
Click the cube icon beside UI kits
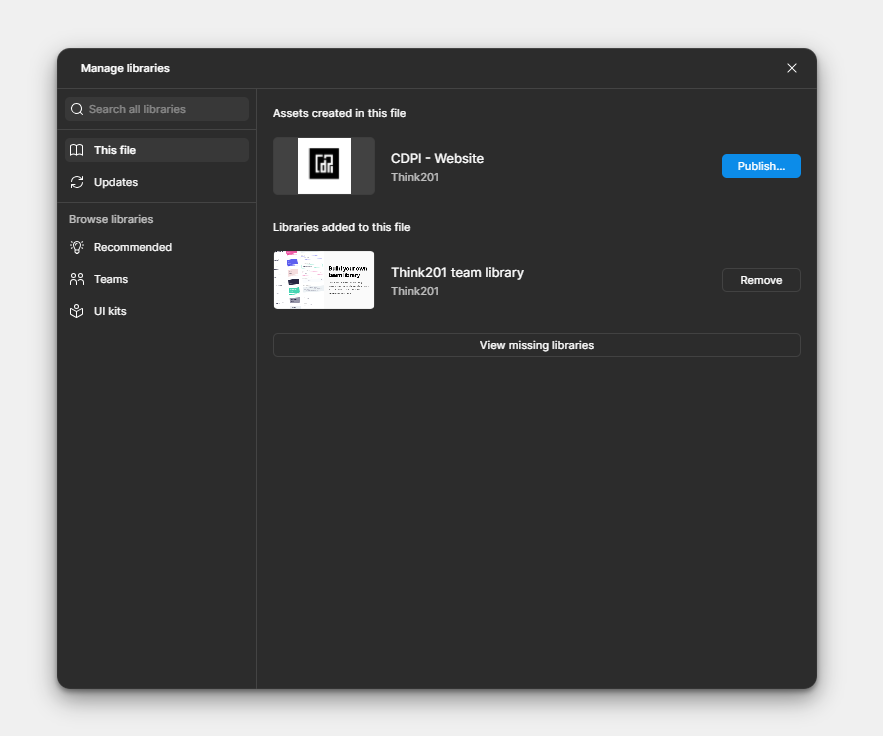click(x=77, y=311)
